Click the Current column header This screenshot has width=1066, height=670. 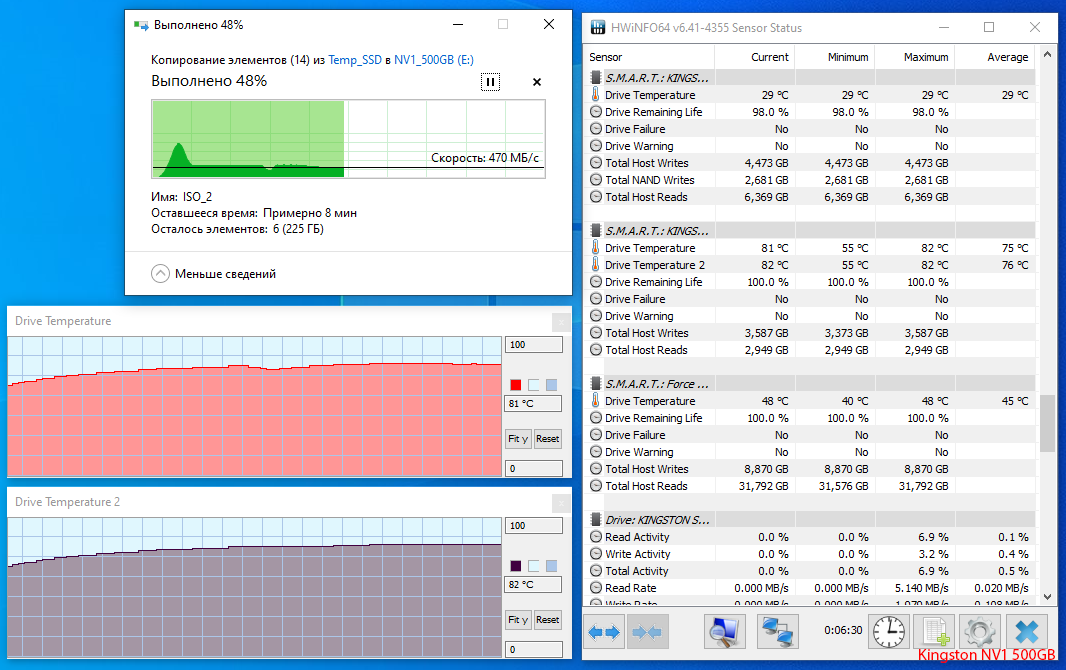[x=755, y=57]
